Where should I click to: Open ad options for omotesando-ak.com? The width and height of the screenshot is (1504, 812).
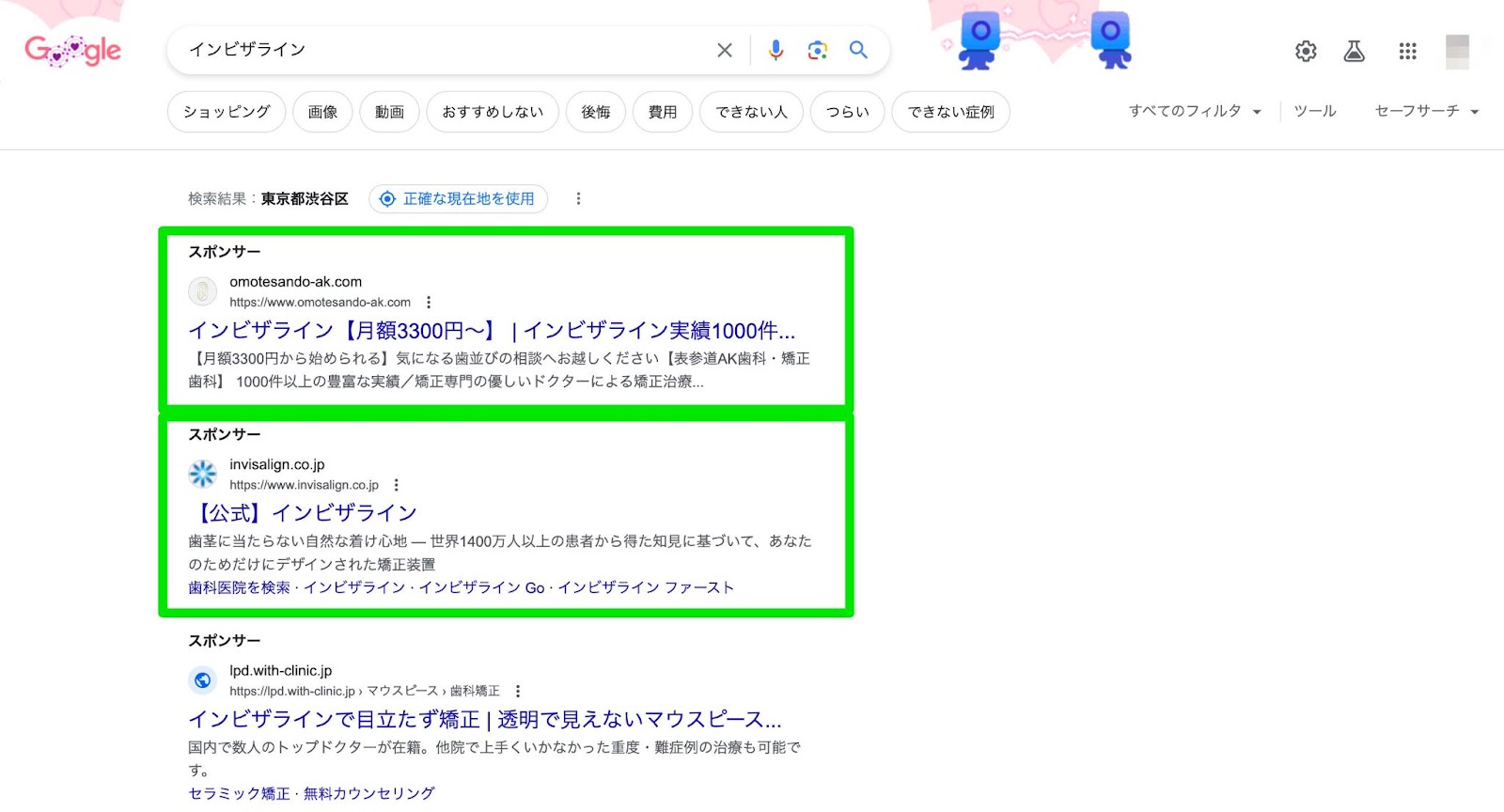pyautogui.click(x=429, y=303)
